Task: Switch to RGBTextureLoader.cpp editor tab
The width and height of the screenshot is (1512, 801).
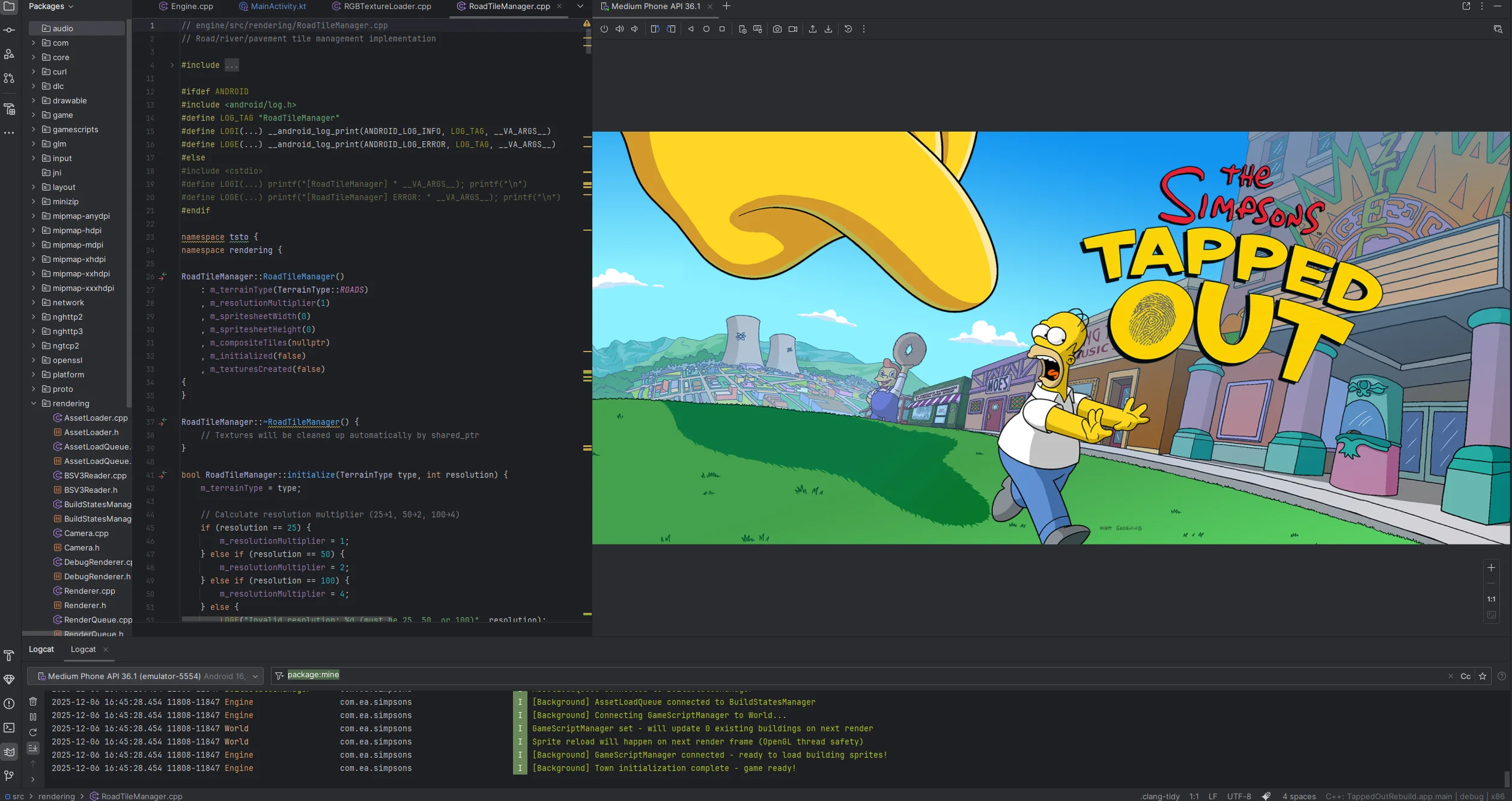Action: pos(381,6)
